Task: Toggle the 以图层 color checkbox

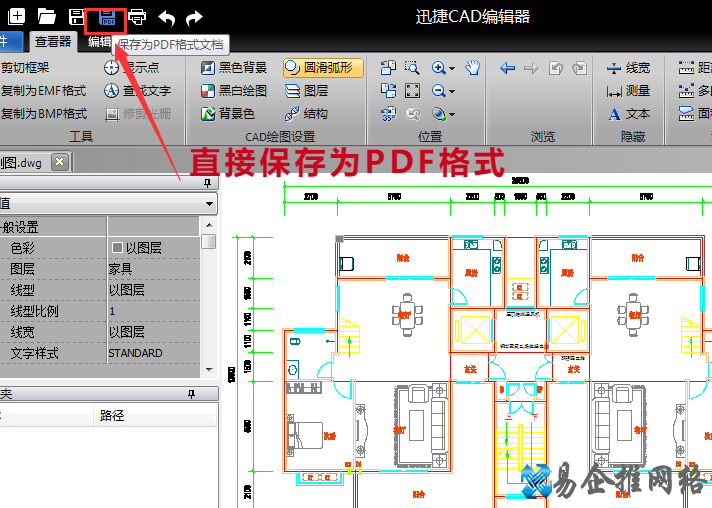Action: tap(117, 247)
